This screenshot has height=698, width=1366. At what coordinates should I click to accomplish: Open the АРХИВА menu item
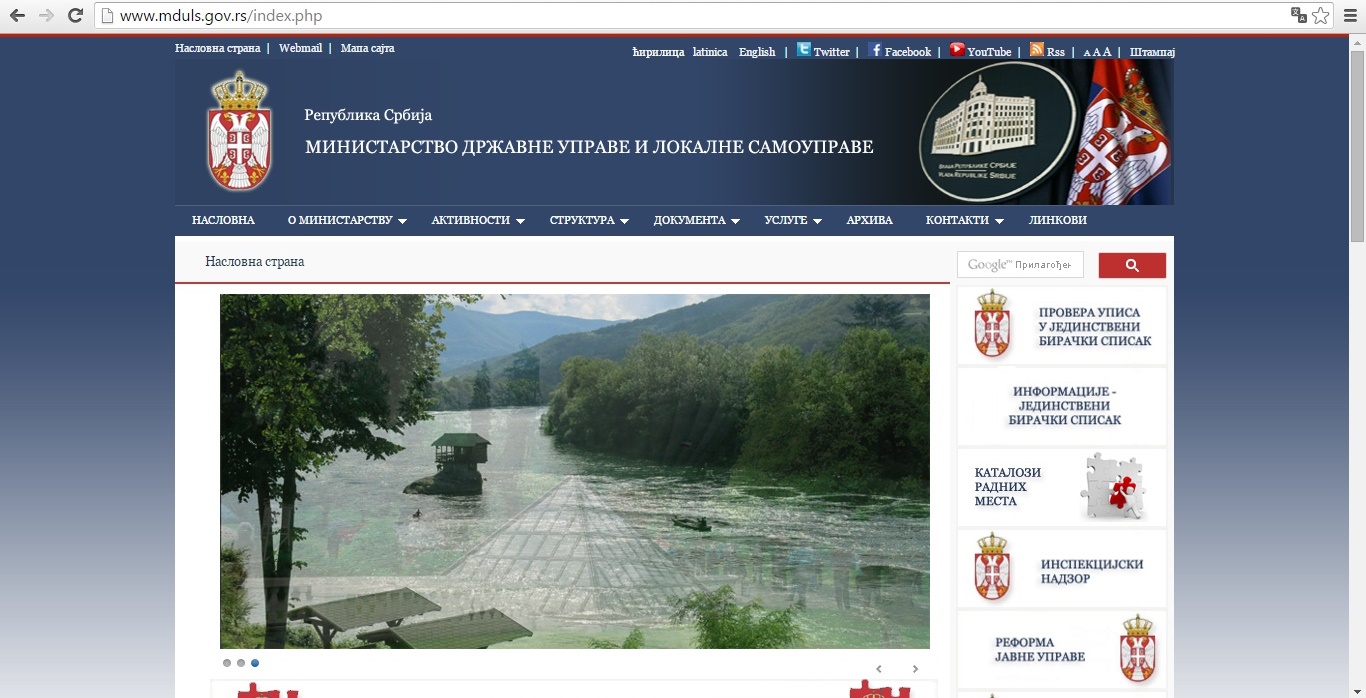coord(869,220)
